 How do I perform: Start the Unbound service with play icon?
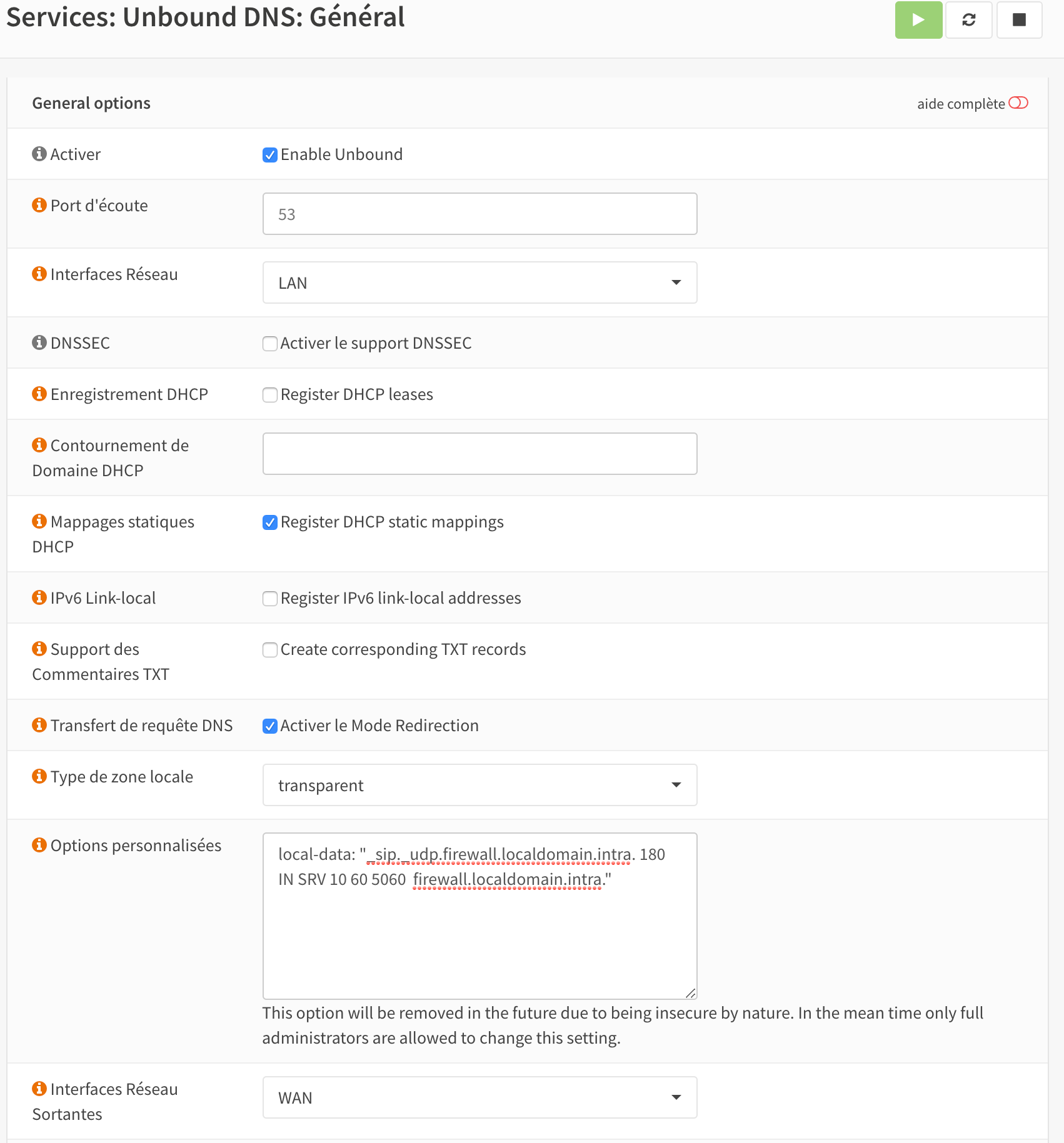point(918,20)
